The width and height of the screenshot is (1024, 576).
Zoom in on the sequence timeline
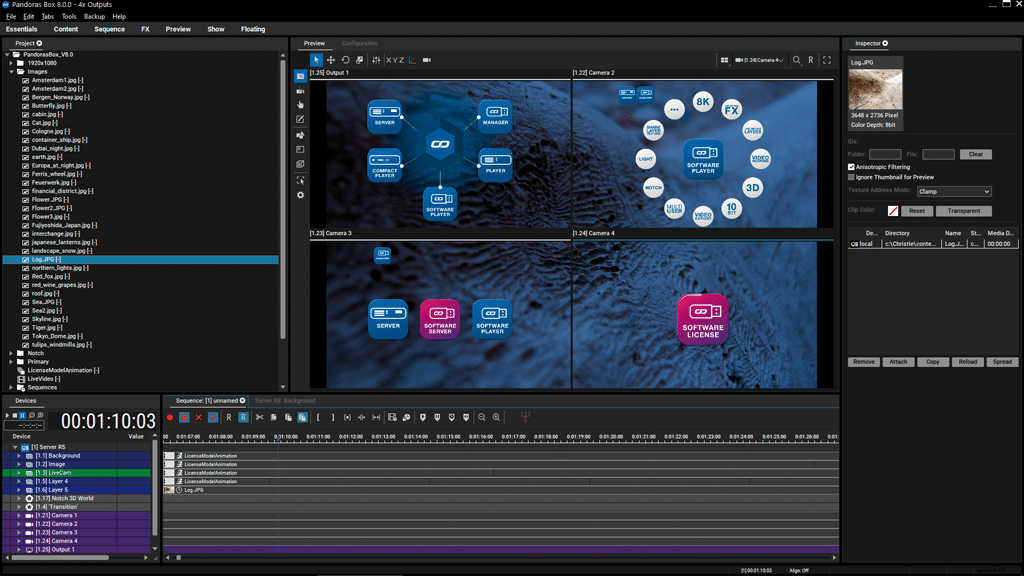pos(496,417)
